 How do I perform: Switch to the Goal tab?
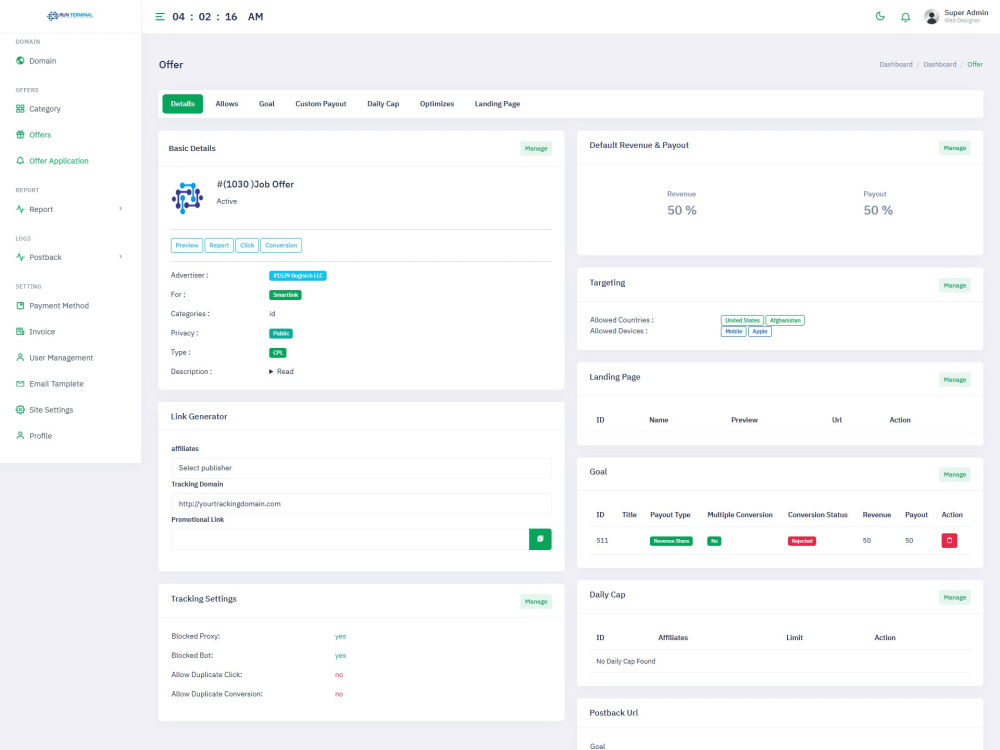click(267, 104)
